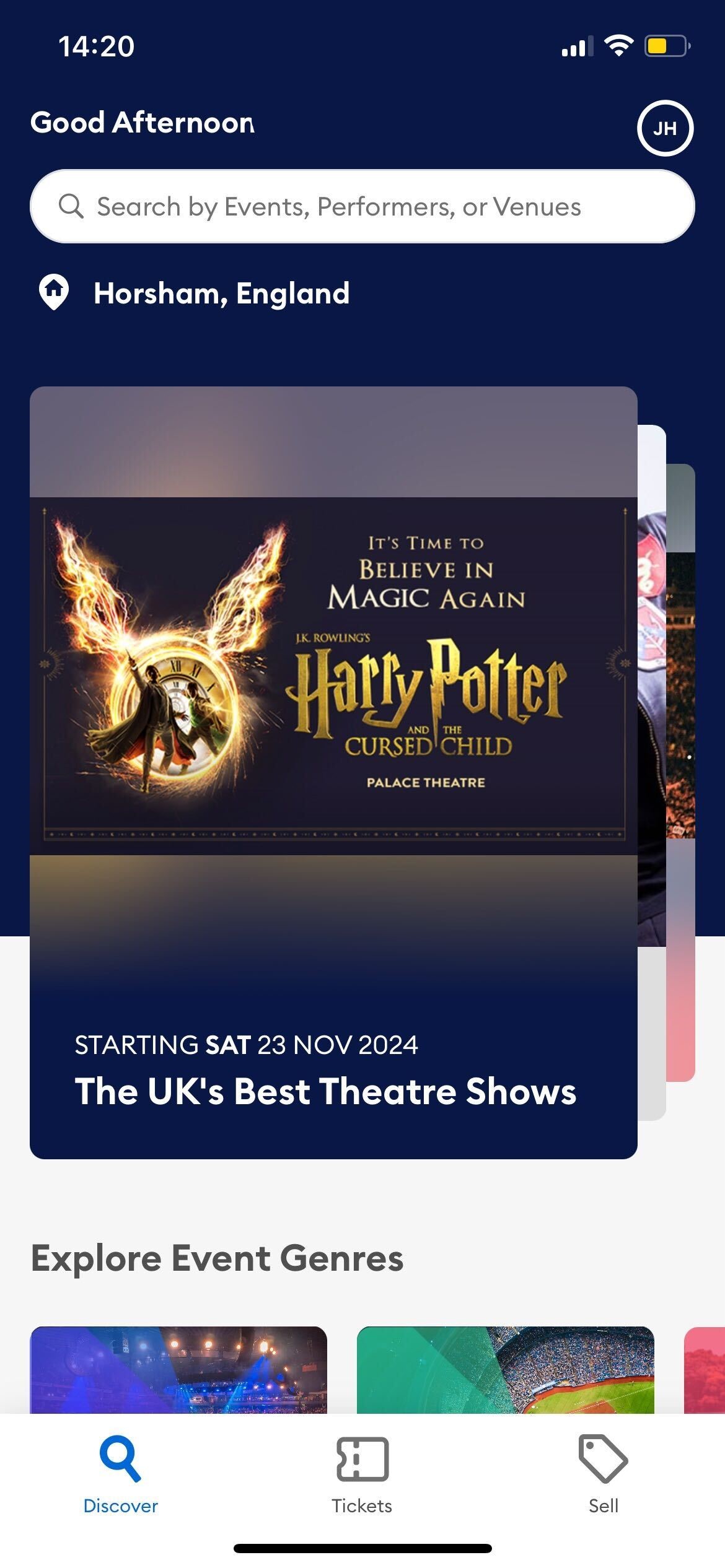
Task: Tap the Discover magnifier icon
Action: coord(120,1458)
